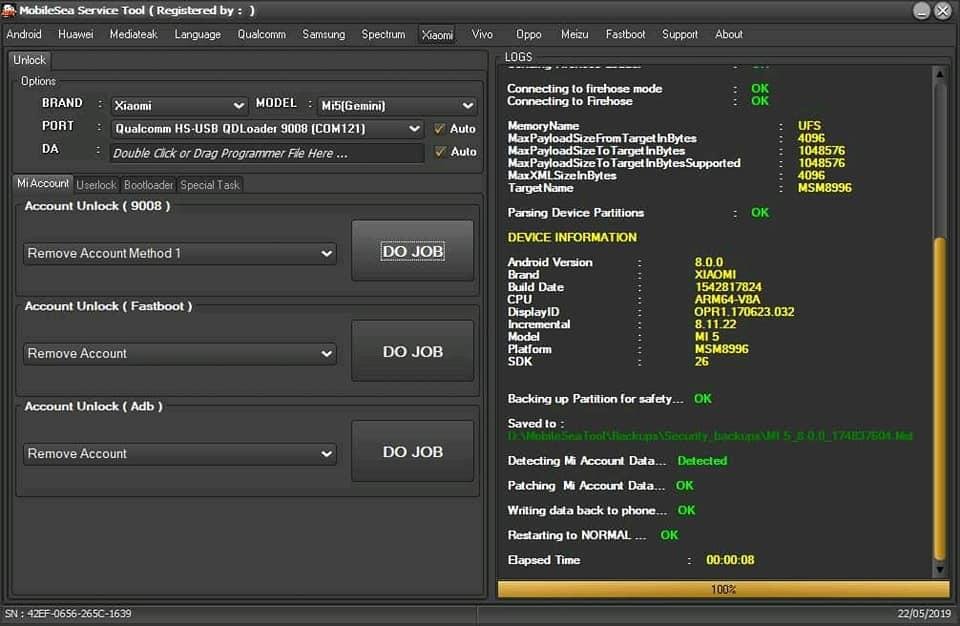Open the PORT dropdown with Qualcomm QDLoader 9008

click(267, 129)
